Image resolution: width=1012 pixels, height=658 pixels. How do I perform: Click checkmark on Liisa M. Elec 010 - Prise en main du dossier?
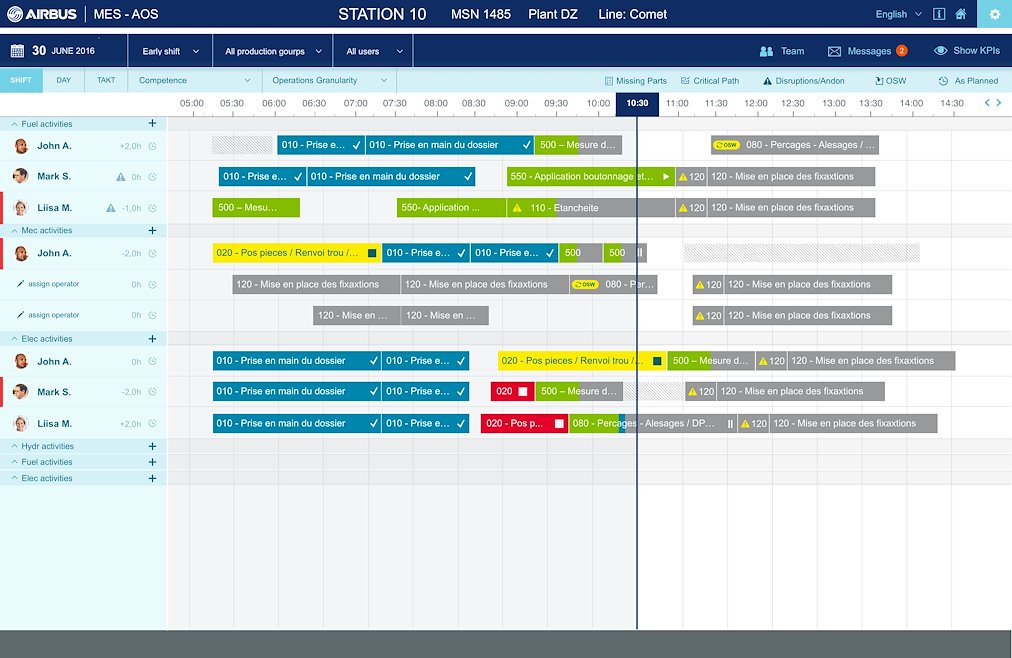tap(373, 424)
